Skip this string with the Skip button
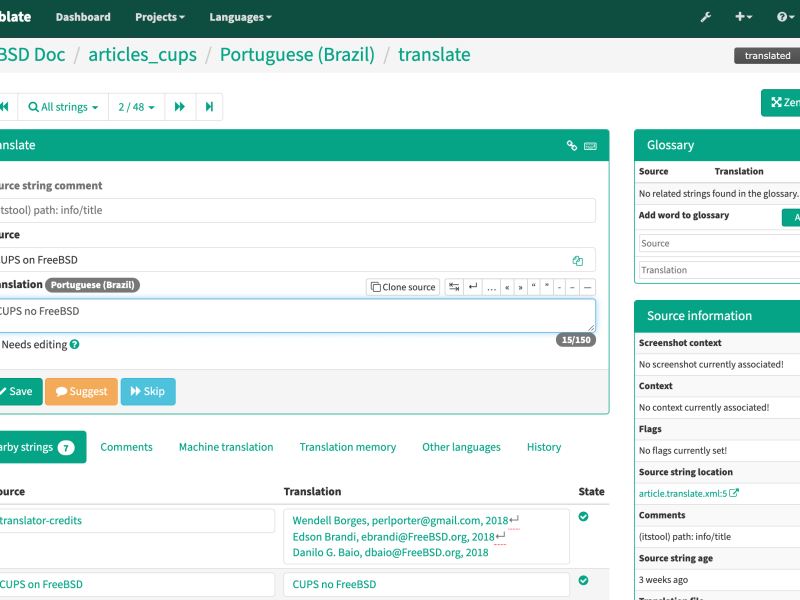The width and height of the screenshot is (800, 600). (148, 391)
